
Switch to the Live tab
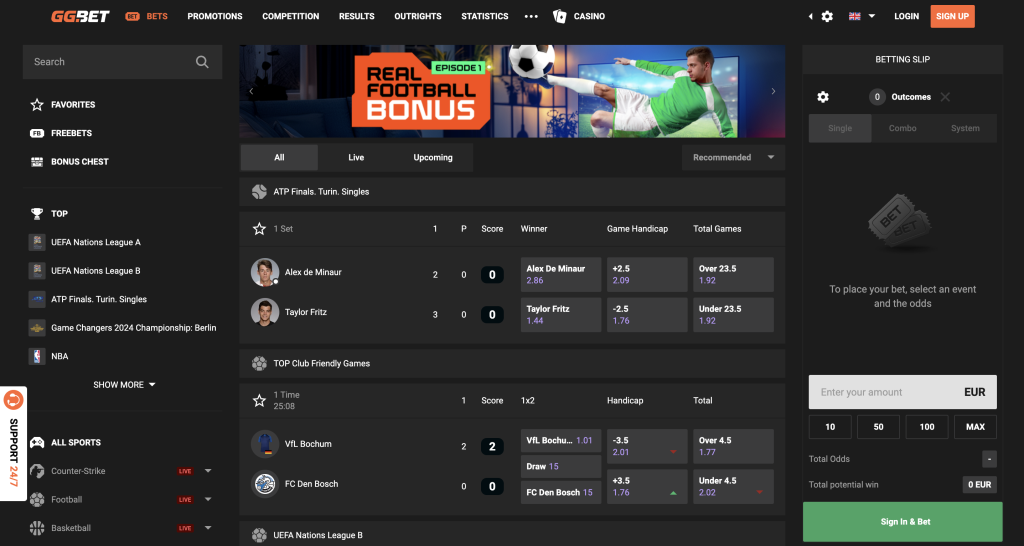(356, 157)
